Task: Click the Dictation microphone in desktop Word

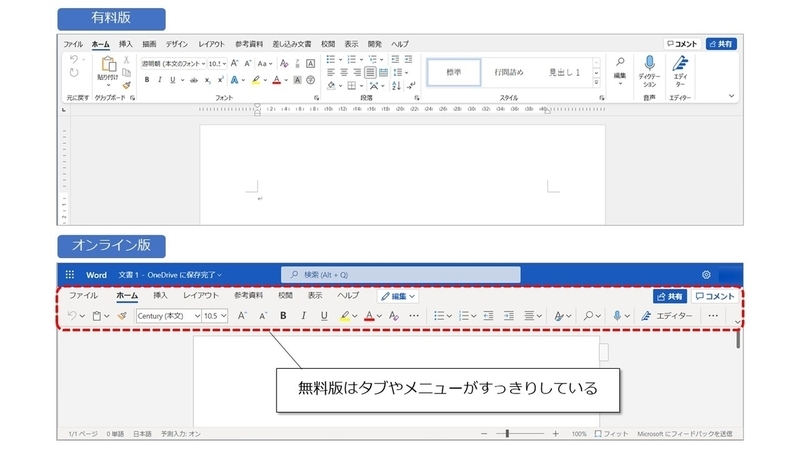Action: point(649,63)
